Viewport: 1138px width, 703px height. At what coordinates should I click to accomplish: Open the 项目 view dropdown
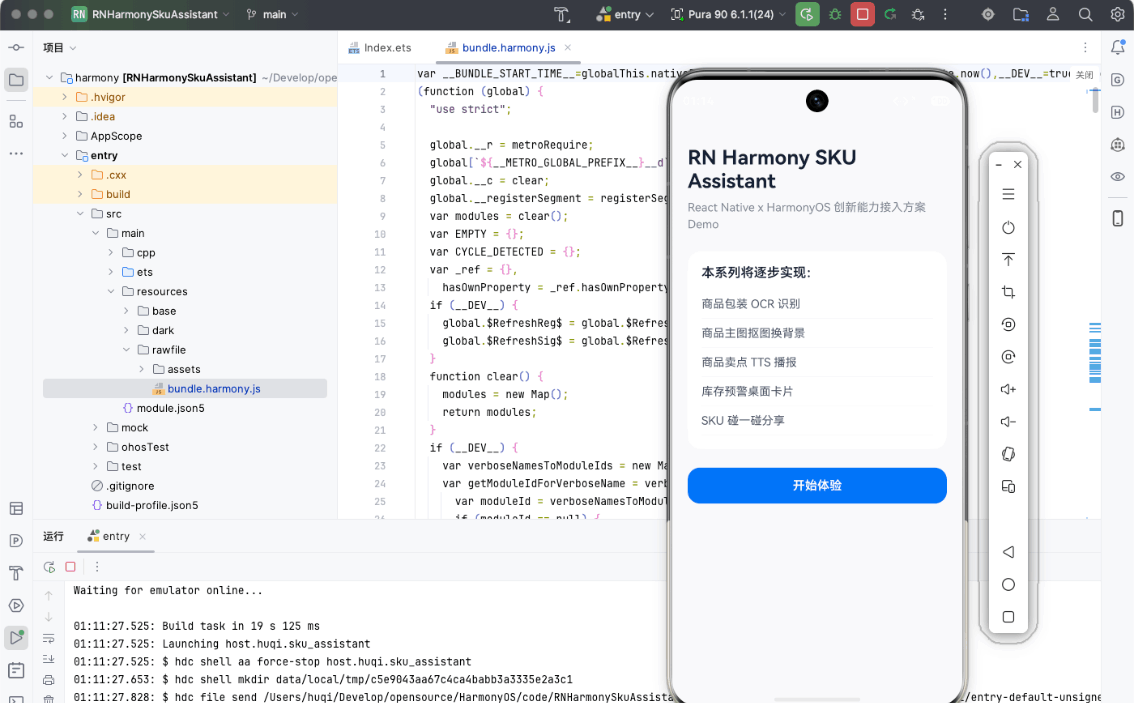click(x=60, y=48)
